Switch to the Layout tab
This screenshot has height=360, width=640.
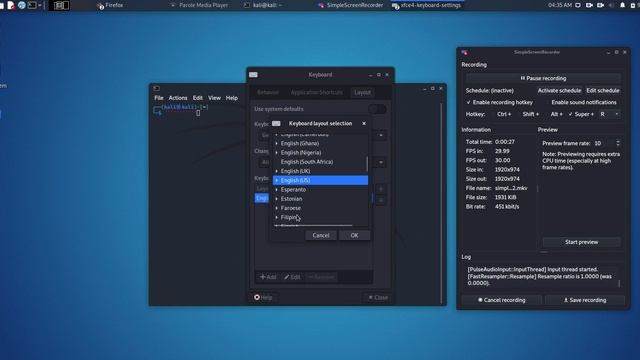[362, 93]
